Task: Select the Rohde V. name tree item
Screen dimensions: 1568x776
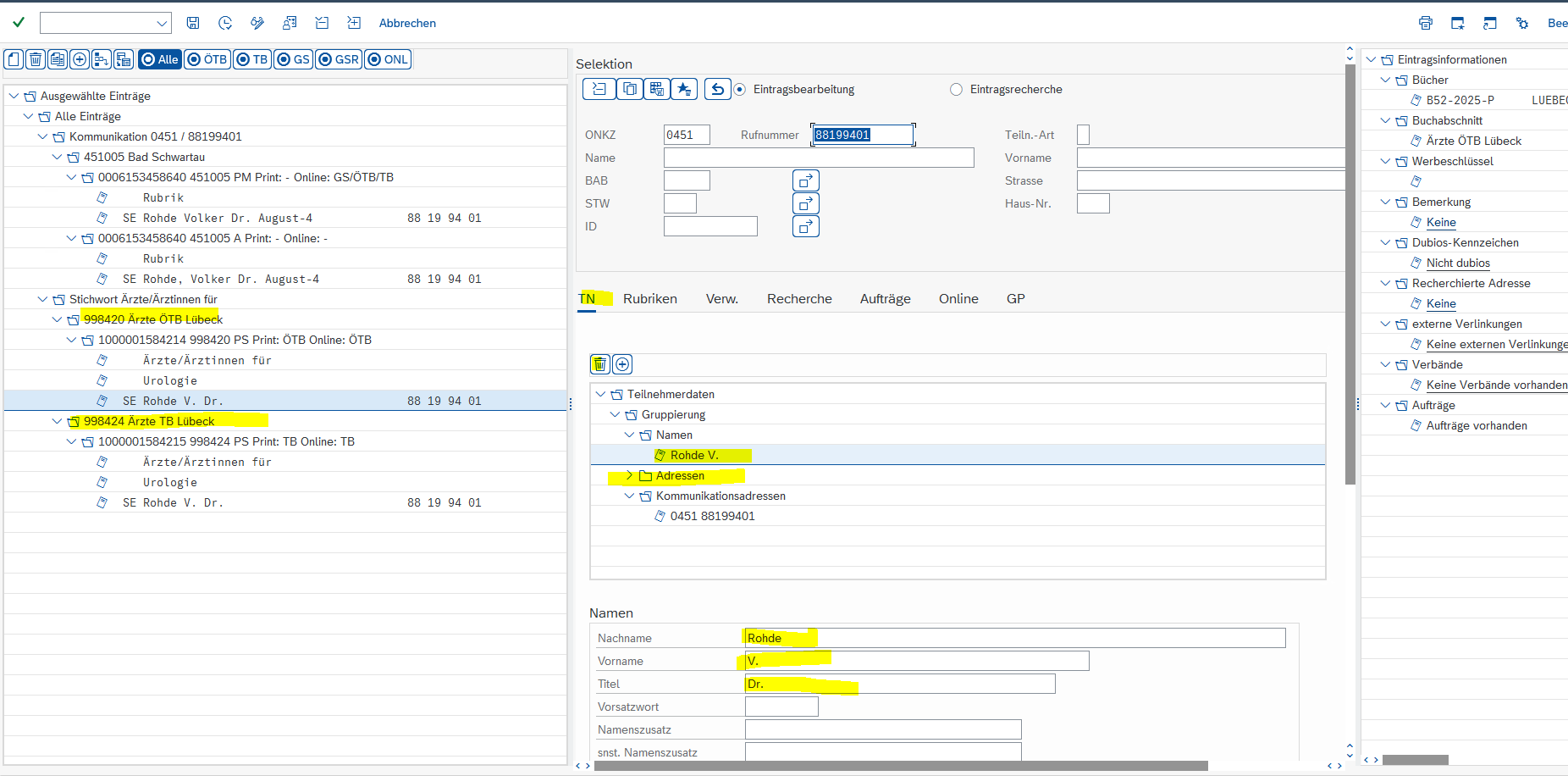Action: tap(694, 455)
